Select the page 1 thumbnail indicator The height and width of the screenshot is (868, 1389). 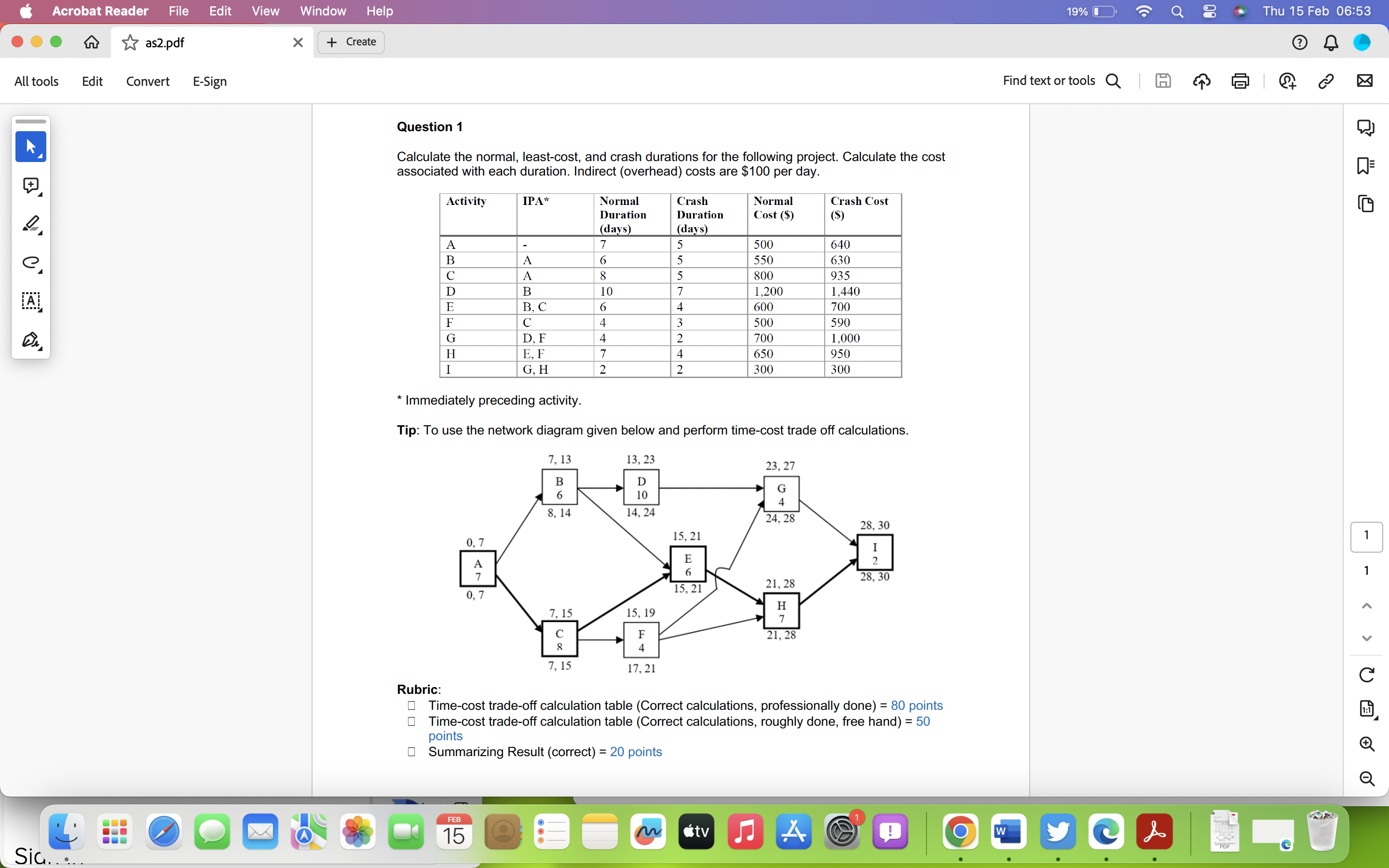(x=1367, y=537)
